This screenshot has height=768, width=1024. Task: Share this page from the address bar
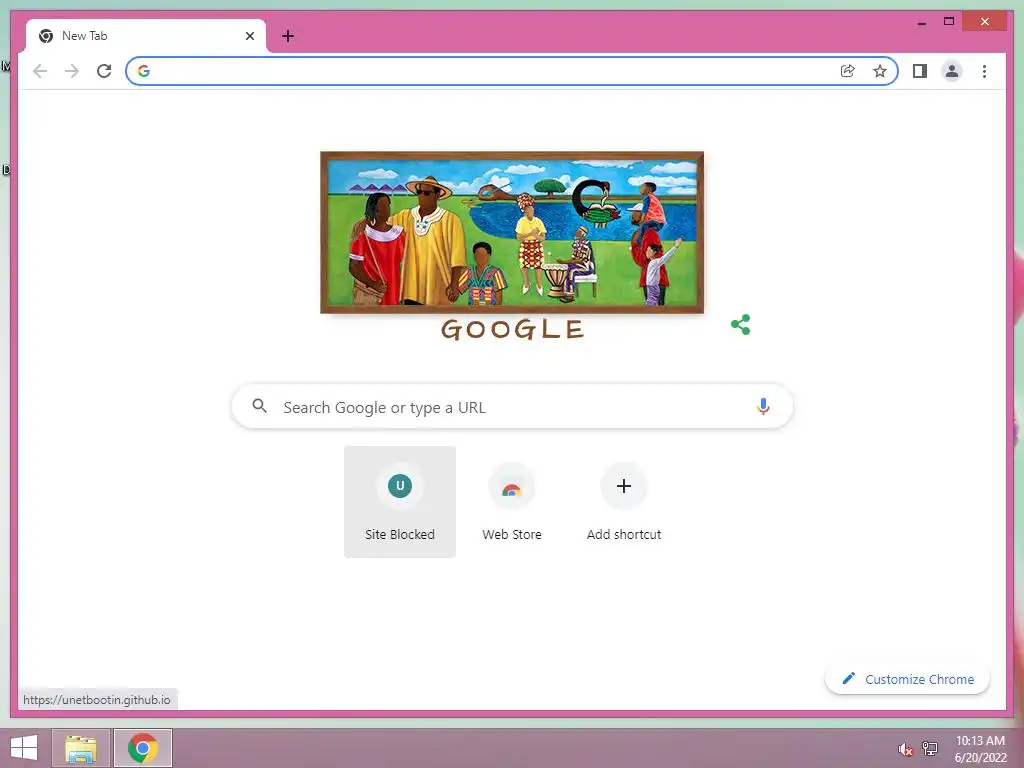coord(848,71)
